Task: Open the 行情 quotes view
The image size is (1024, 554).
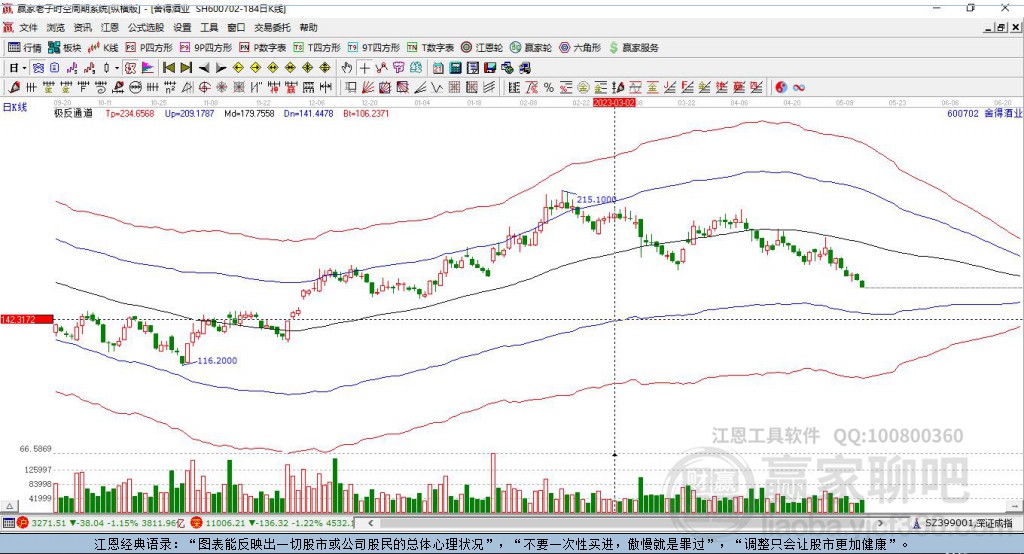Action: click(x=24, y=48)
